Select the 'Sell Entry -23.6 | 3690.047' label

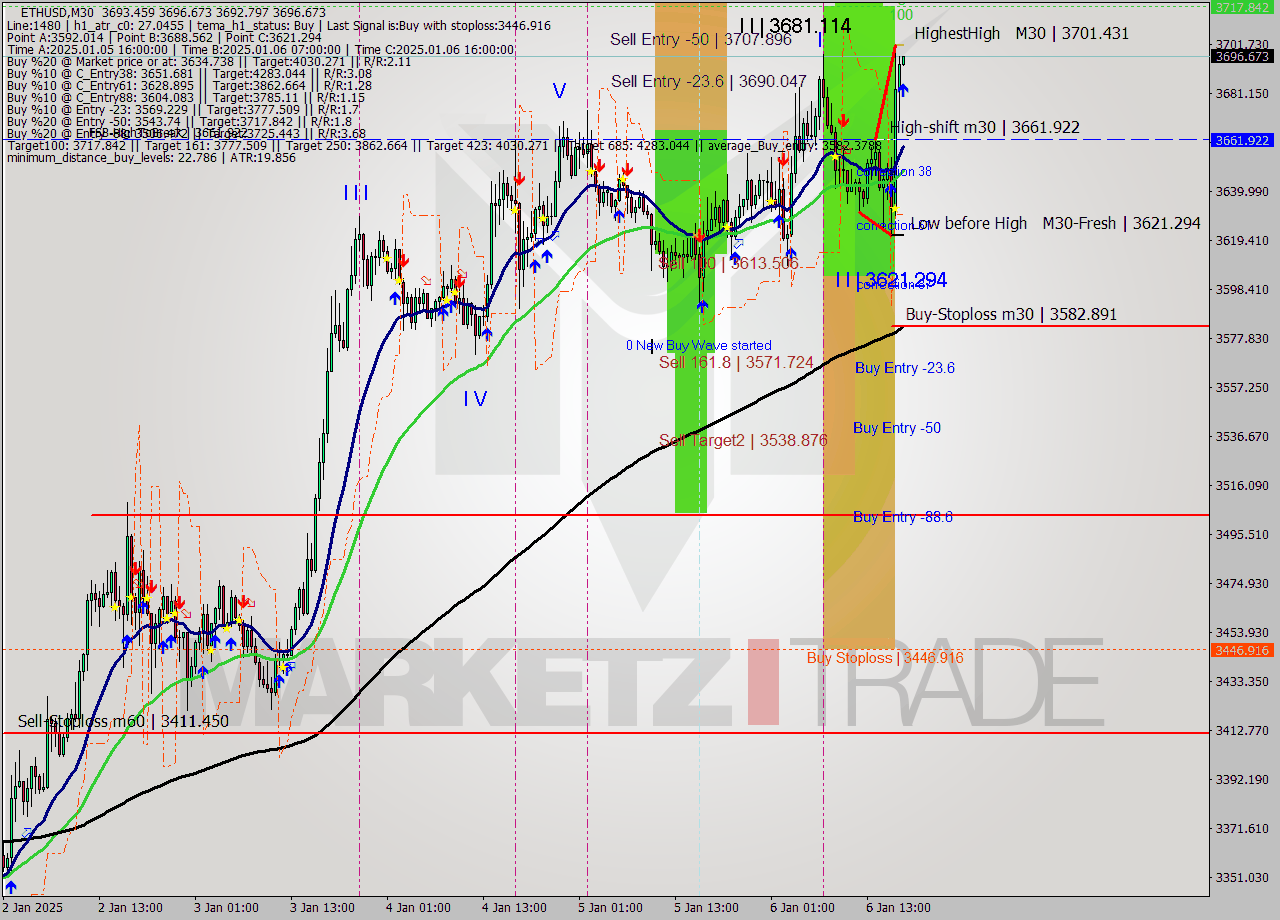click(709, 81)
